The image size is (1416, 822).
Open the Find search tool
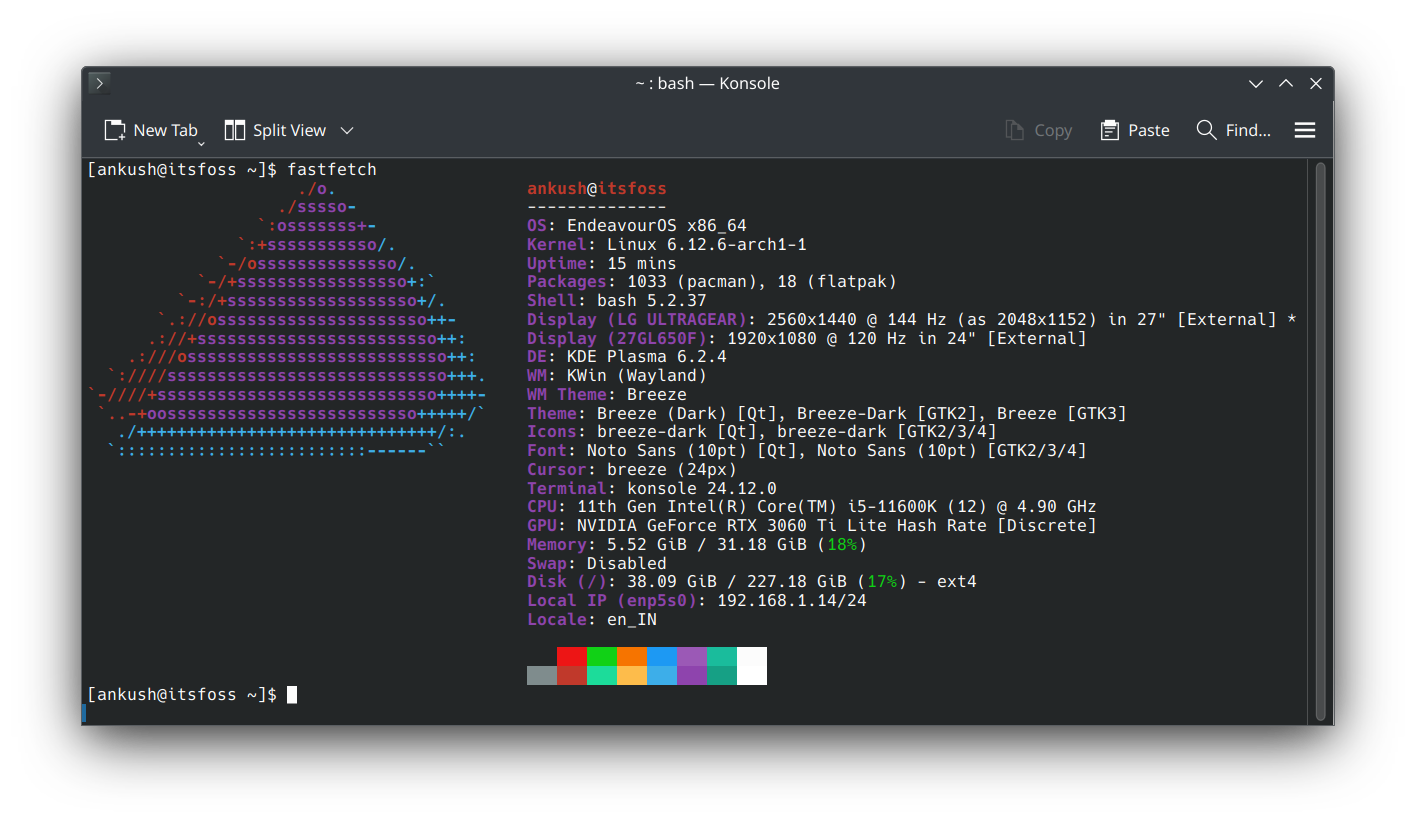click(x=1233, y=130)
